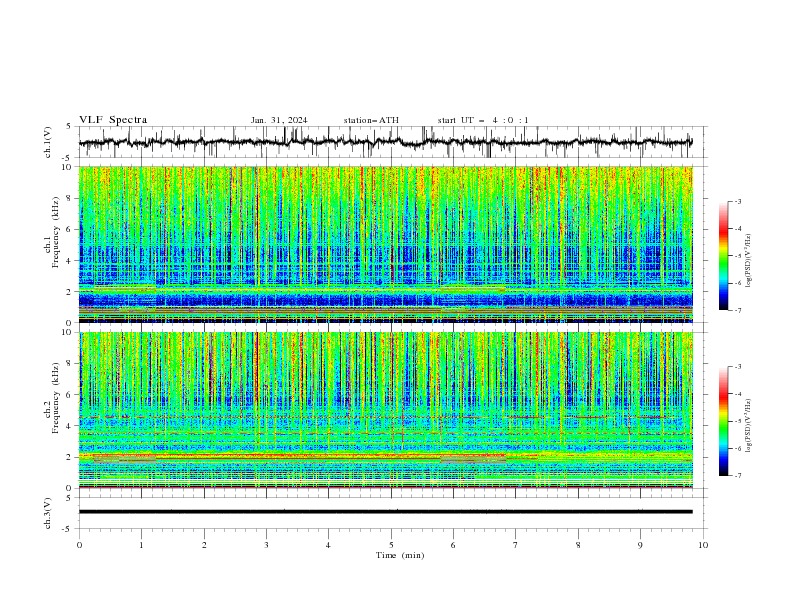Select the "ch.3(V)" voltage axis label

click(x=48, y=513)
